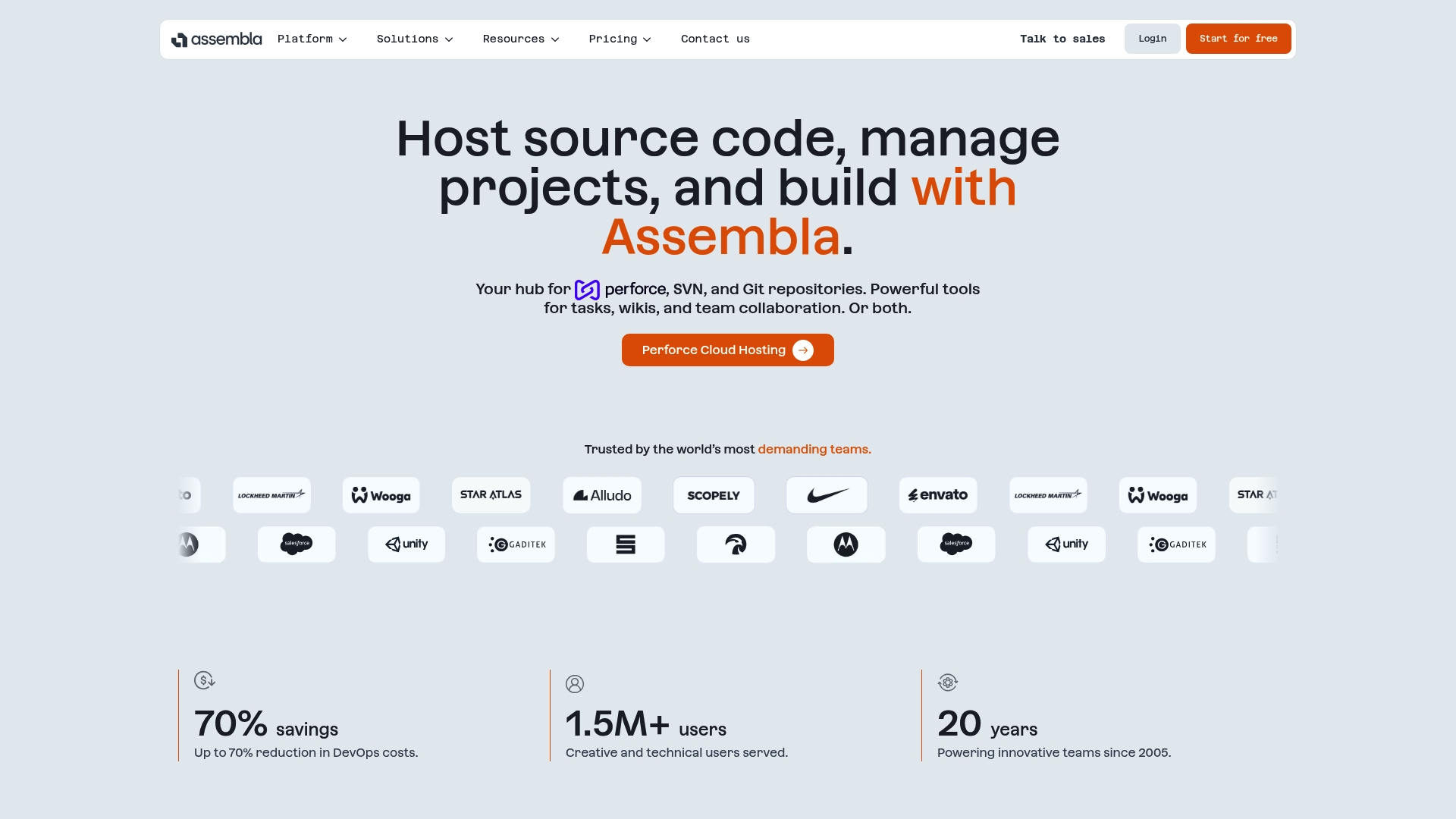Click the Wooga logo next to envato's neighbor Lockheed
Screen dimensions: 1456x819
click(1158, 495)
